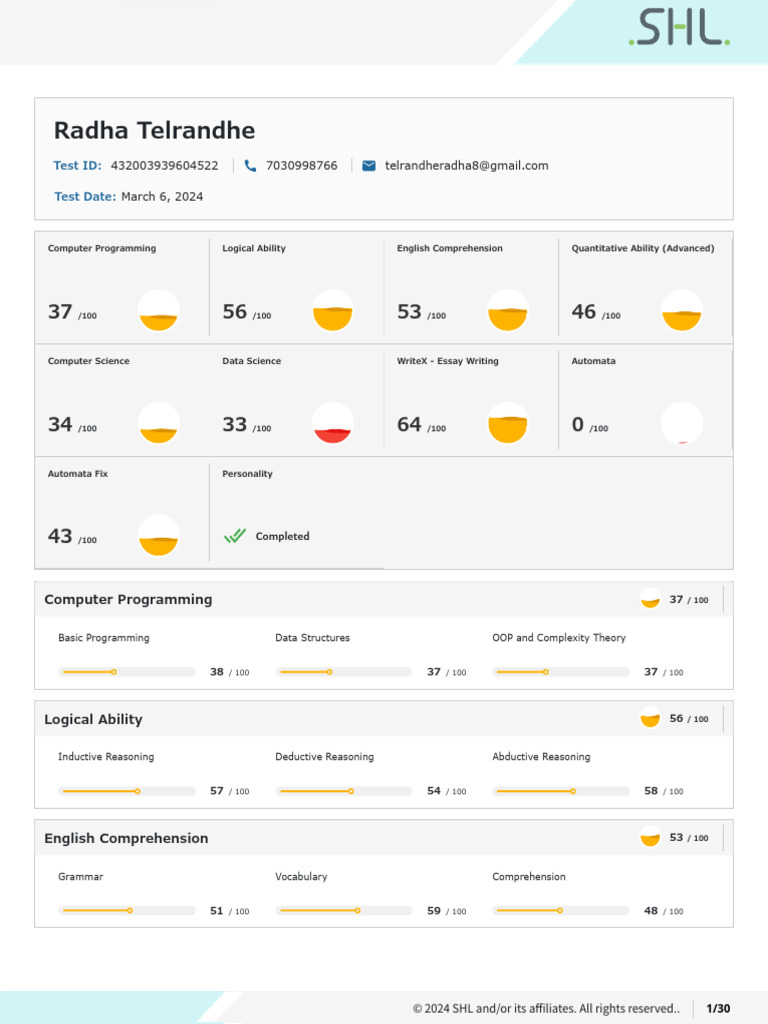
Task: Click the Quantitative Ability gauge icon
Action: (x=682, y=311)
